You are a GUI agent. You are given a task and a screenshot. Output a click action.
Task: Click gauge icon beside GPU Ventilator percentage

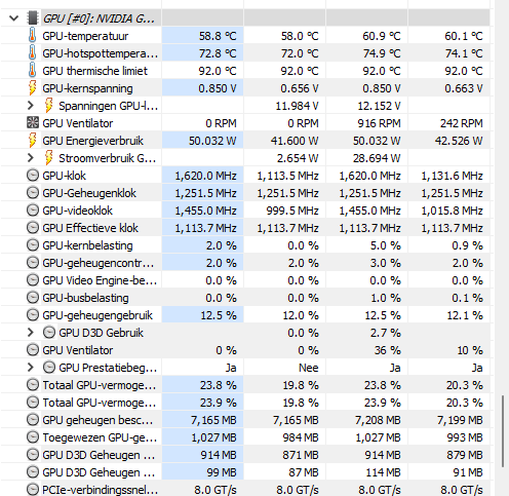click(32, 350)
